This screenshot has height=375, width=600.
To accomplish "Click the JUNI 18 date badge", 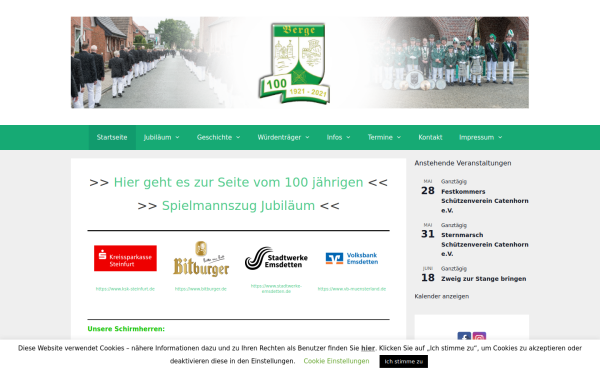I will [428, 274].
